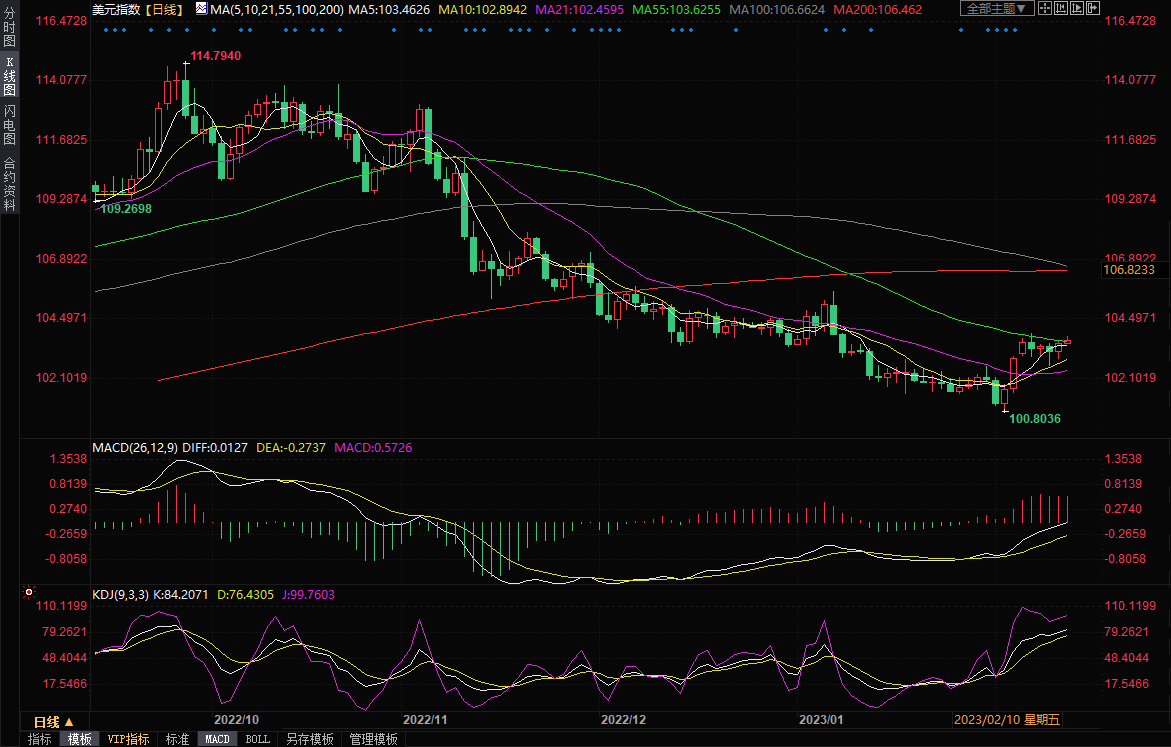Select the 指标 bottom tab

pos(40,739)
